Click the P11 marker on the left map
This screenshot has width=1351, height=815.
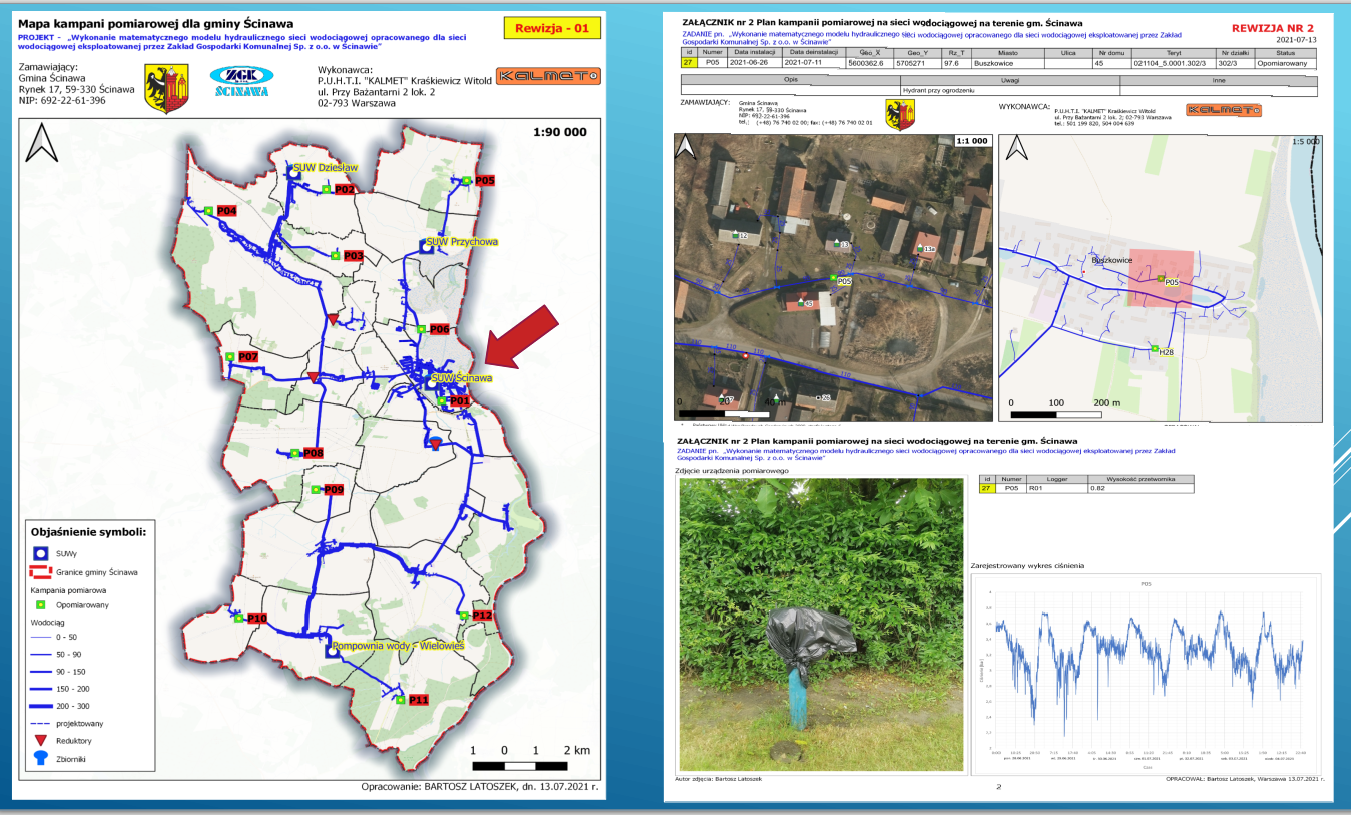coord(418,700)
